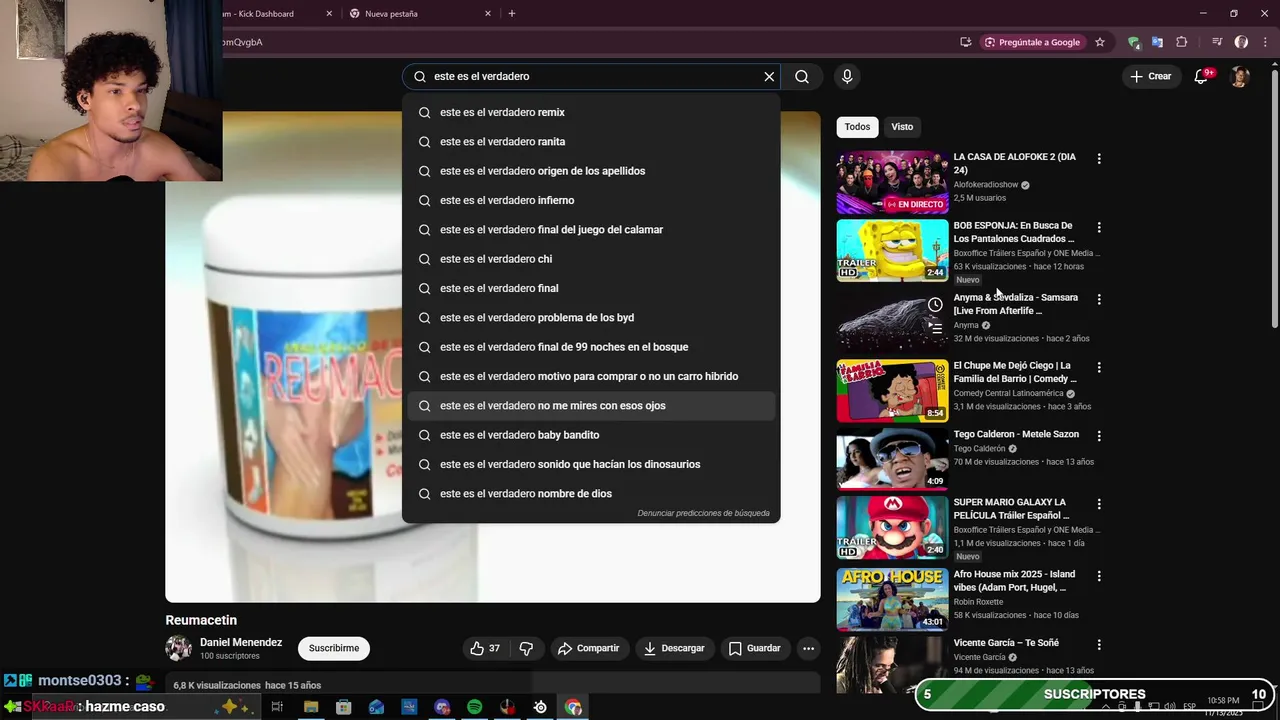Image resolution: width=1280 pixels, height=720 pixels.
Task: Open YouTube notifications bell
Action: [x=1202, y=76]
